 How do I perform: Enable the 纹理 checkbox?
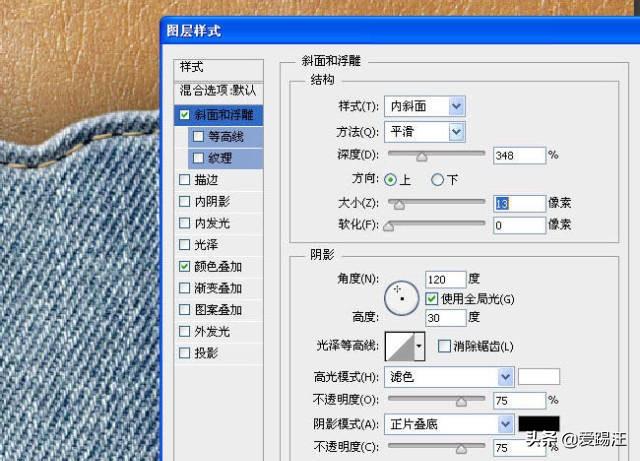(x=198, y=158)
